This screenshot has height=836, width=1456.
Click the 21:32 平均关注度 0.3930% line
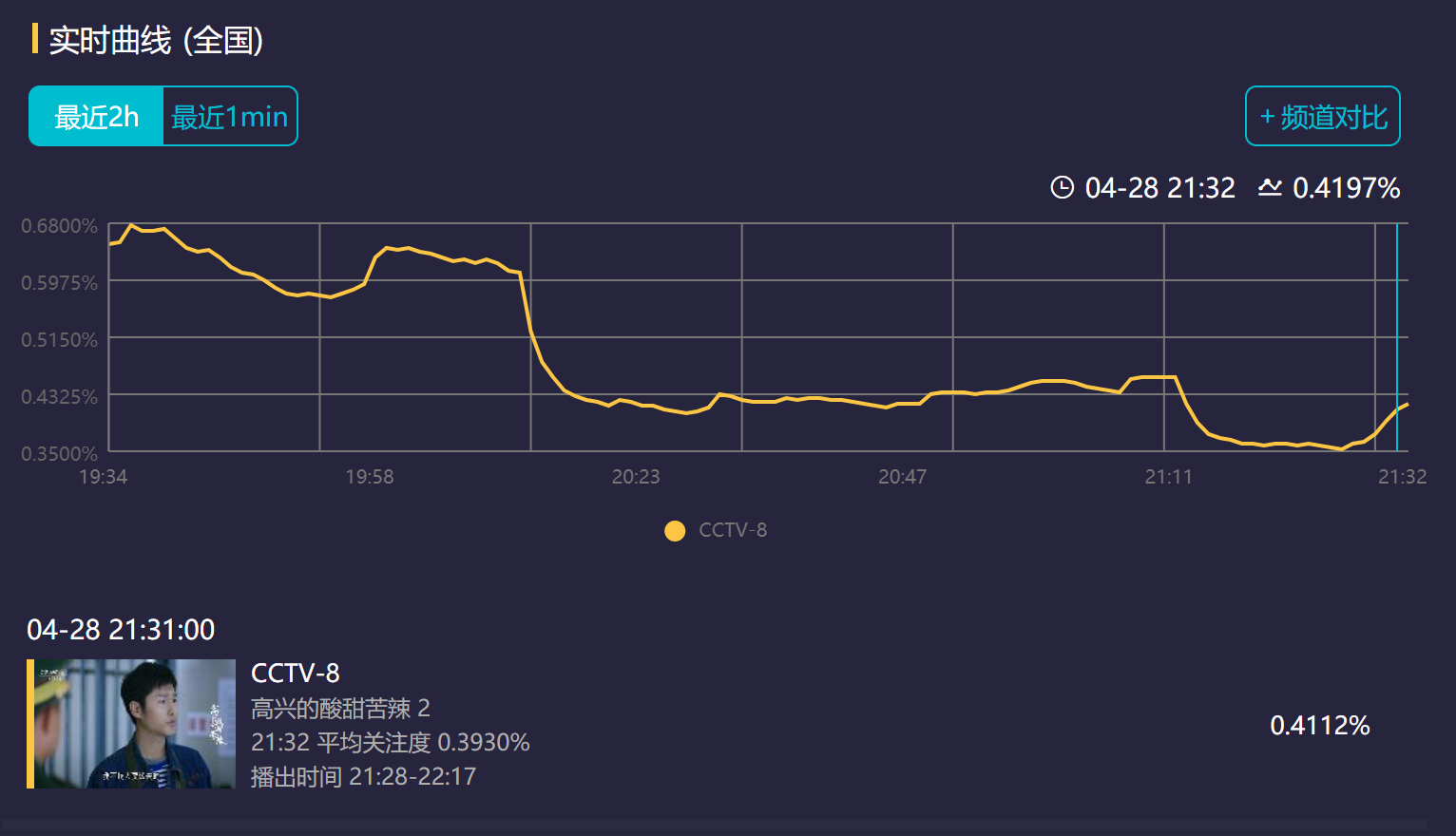click(x=391, y=742)
